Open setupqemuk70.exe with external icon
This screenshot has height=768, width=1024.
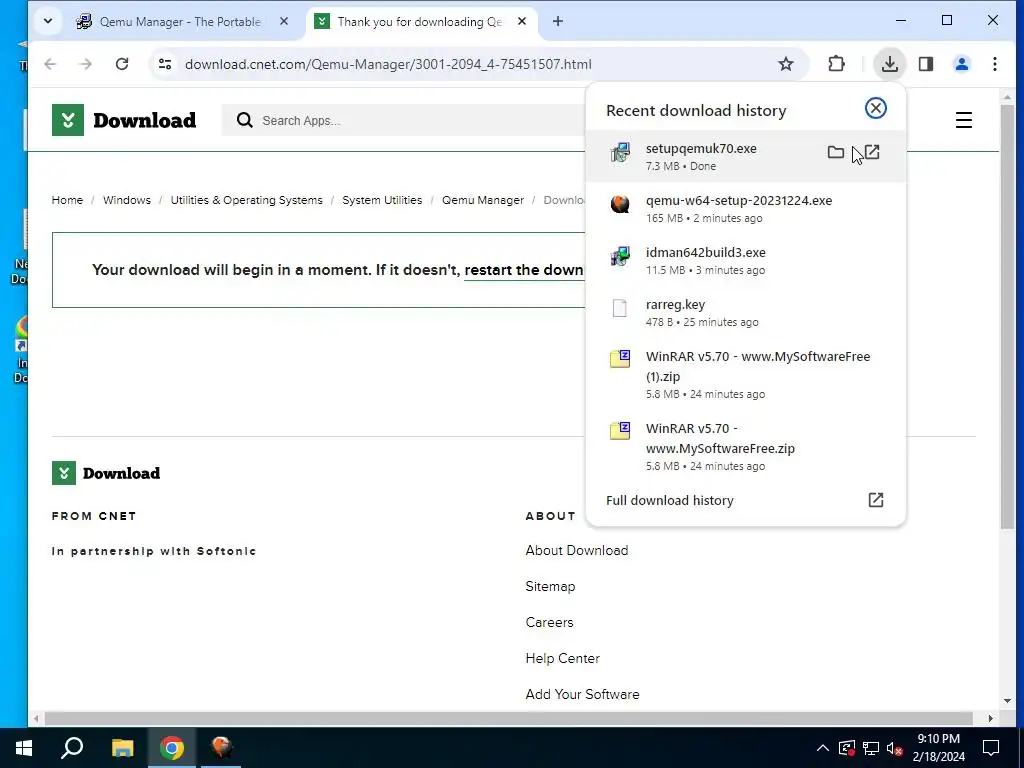[x=872, y=153]
